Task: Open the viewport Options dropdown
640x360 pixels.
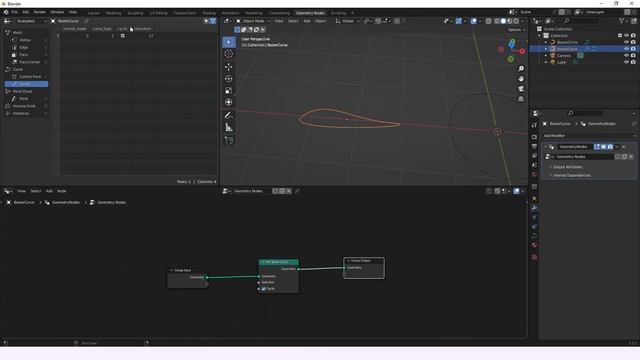Action: (x=516, y=30)
